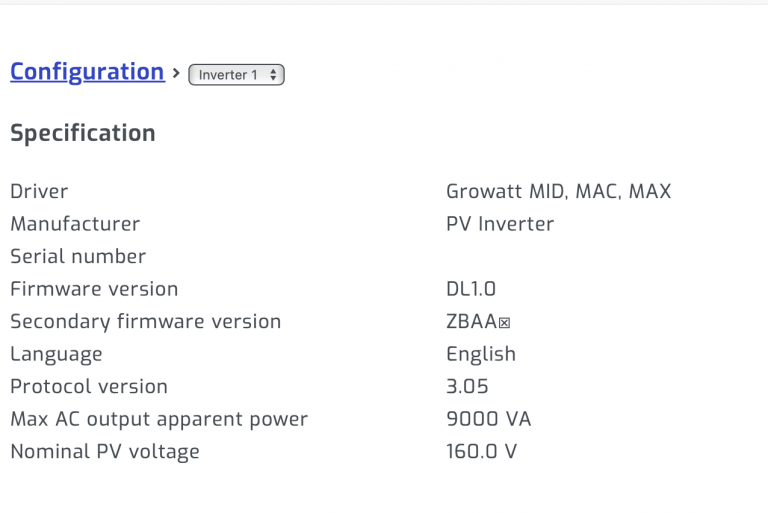Viewport: 768px width, 513px height.
Task: Select the English language value
Action: click(481, 354)
